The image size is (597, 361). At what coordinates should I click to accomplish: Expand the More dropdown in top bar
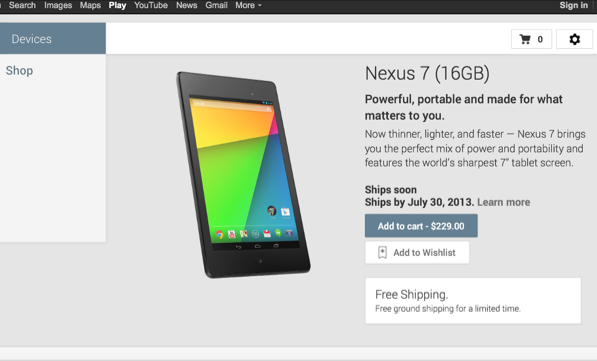tap(248, 5)
